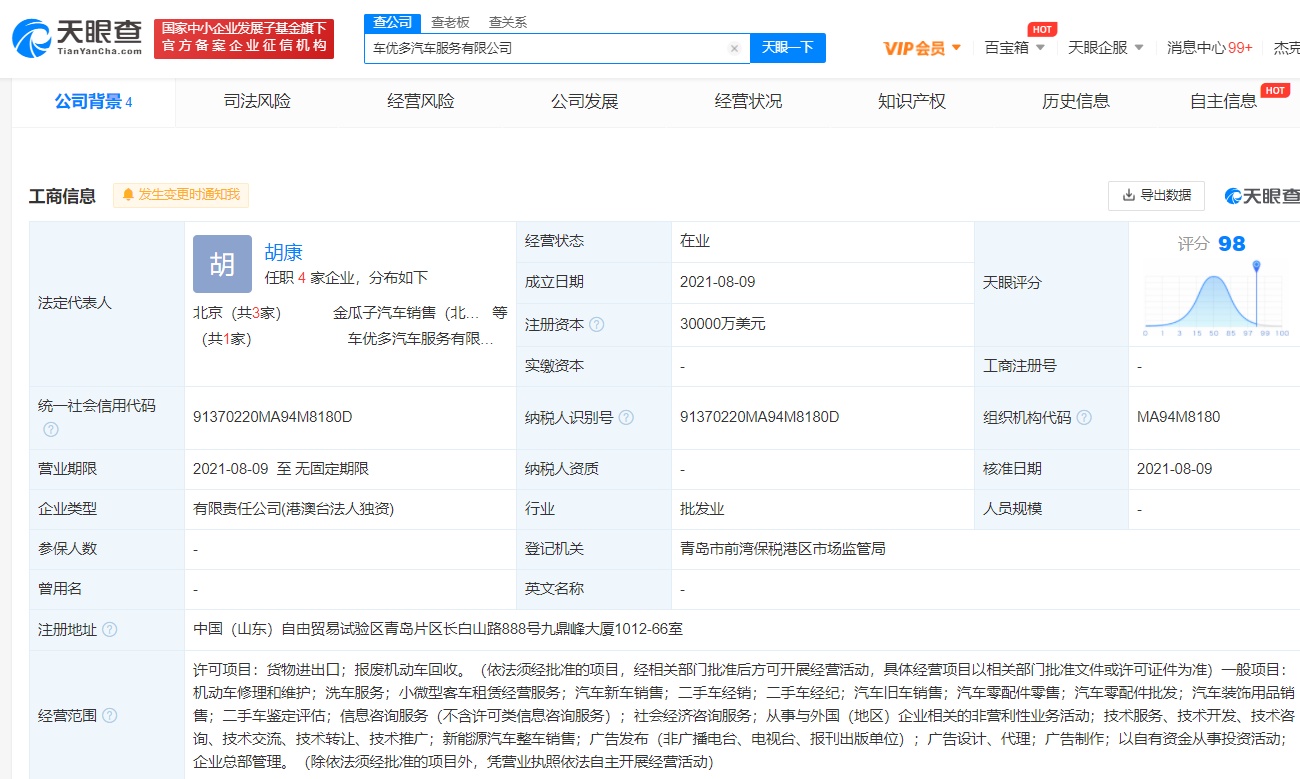Viewport: 1300px width, 779px height.
Task: Click the credit code 91370220MA94M8180D under 统一社会信用代码
Action: 273,417
